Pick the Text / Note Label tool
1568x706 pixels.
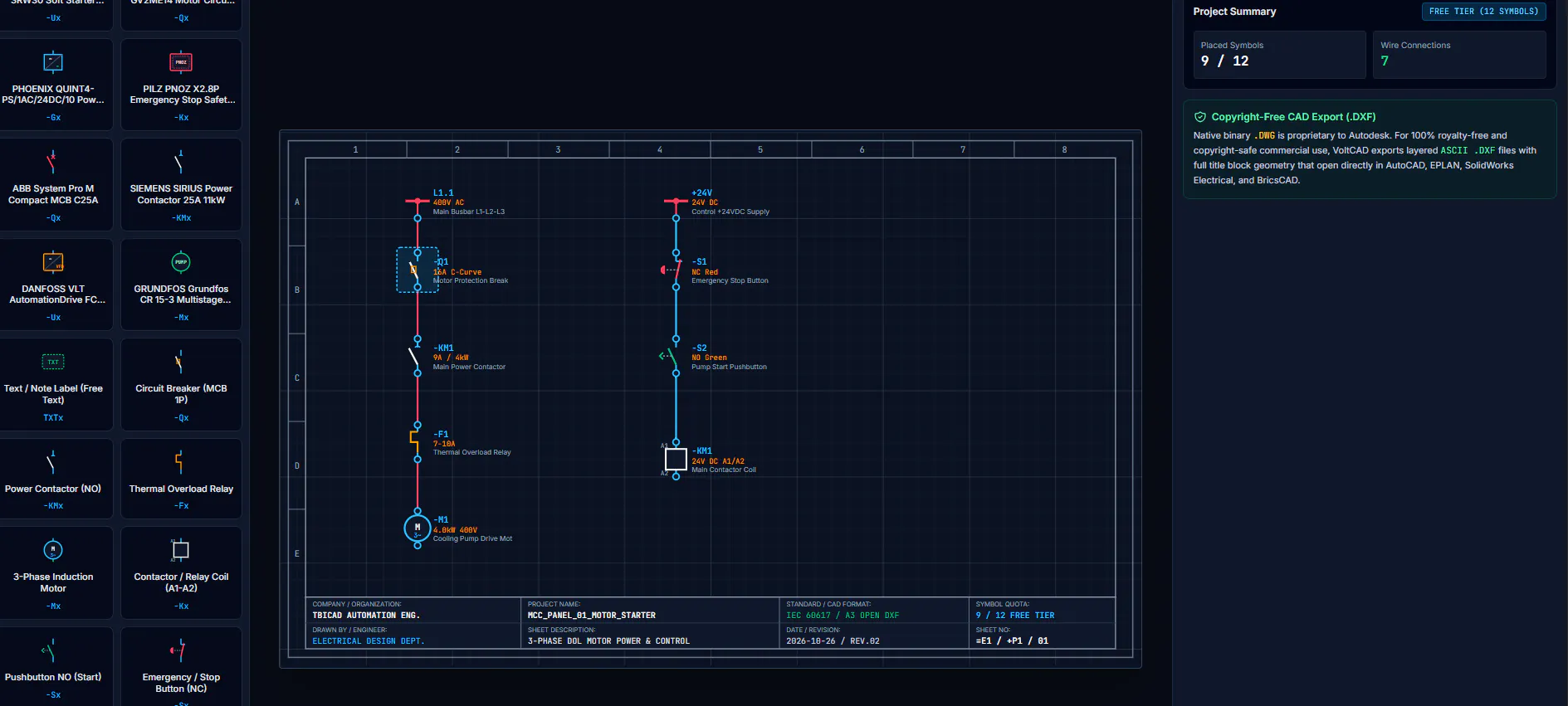pyautogui.click(x=53, y=384)
